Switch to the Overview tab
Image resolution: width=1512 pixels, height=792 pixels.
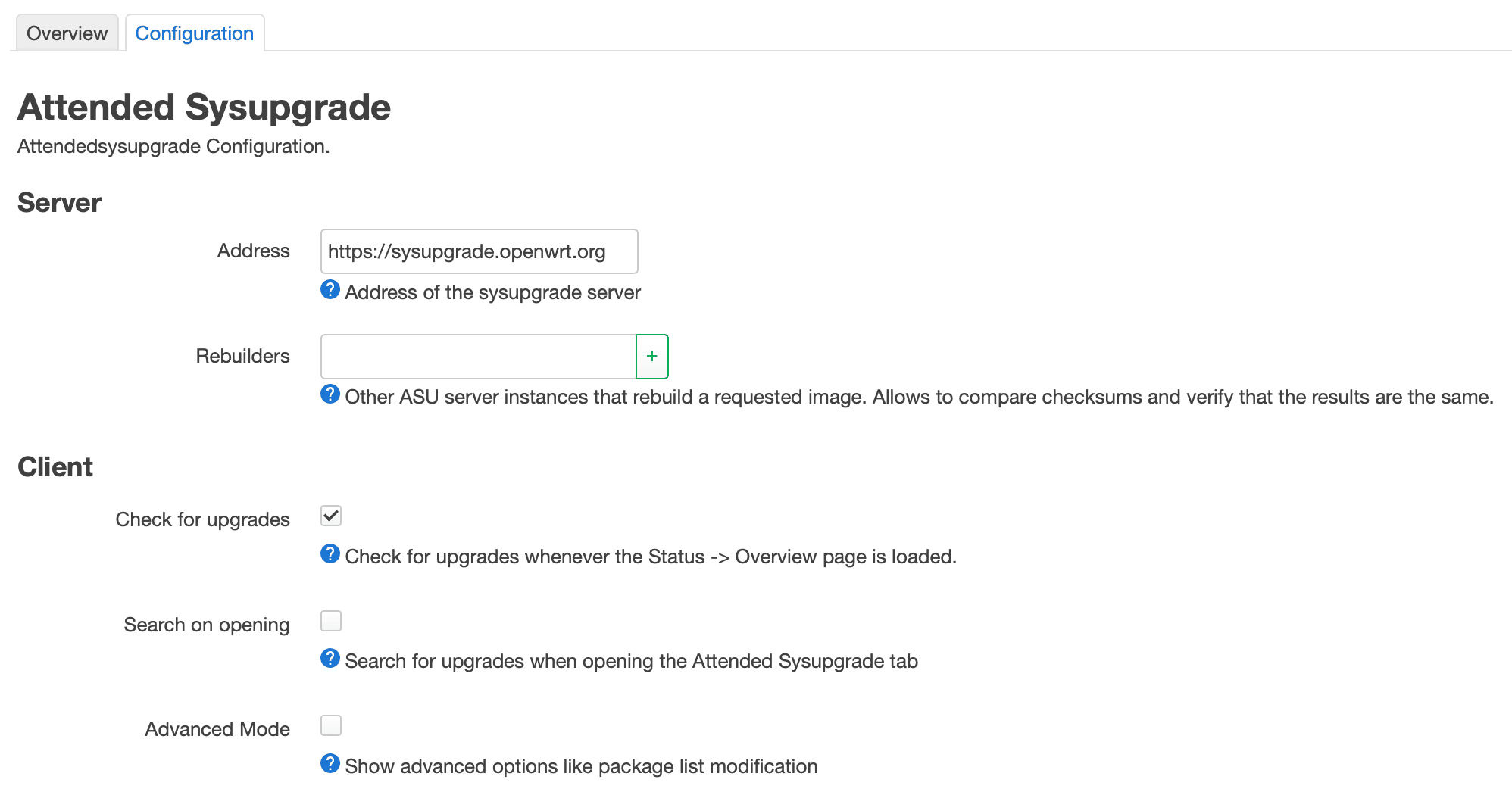[x=67, y=33]
